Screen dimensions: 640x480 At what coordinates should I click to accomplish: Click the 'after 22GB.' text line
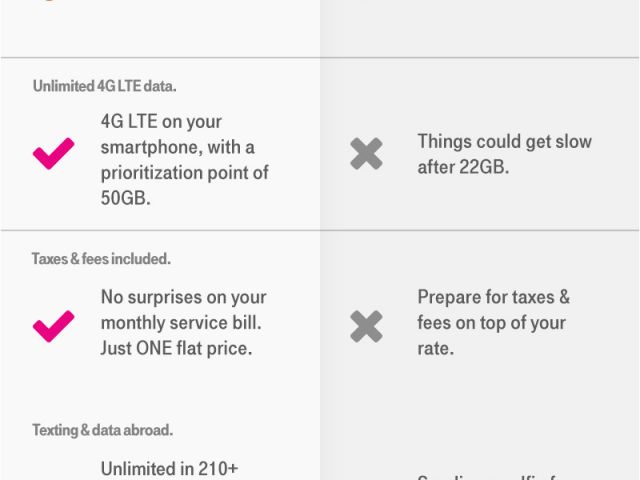463,167
